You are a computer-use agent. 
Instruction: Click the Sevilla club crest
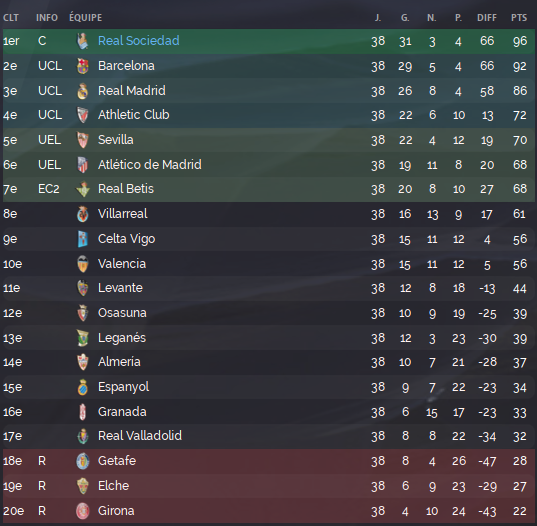click(x=83, y=140)
